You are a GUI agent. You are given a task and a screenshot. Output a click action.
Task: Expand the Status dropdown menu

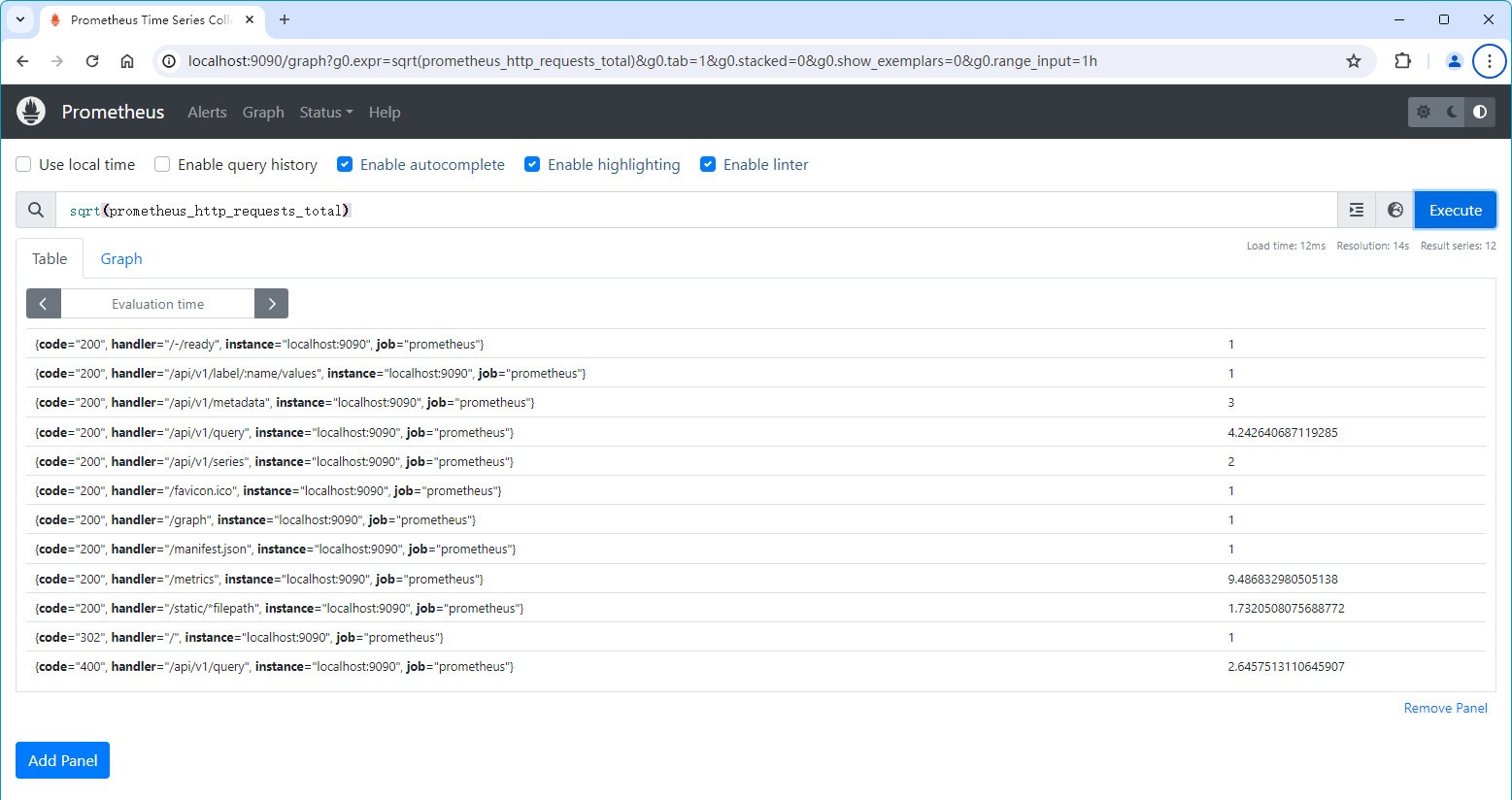pyautogui.click(x=326, y=113)
